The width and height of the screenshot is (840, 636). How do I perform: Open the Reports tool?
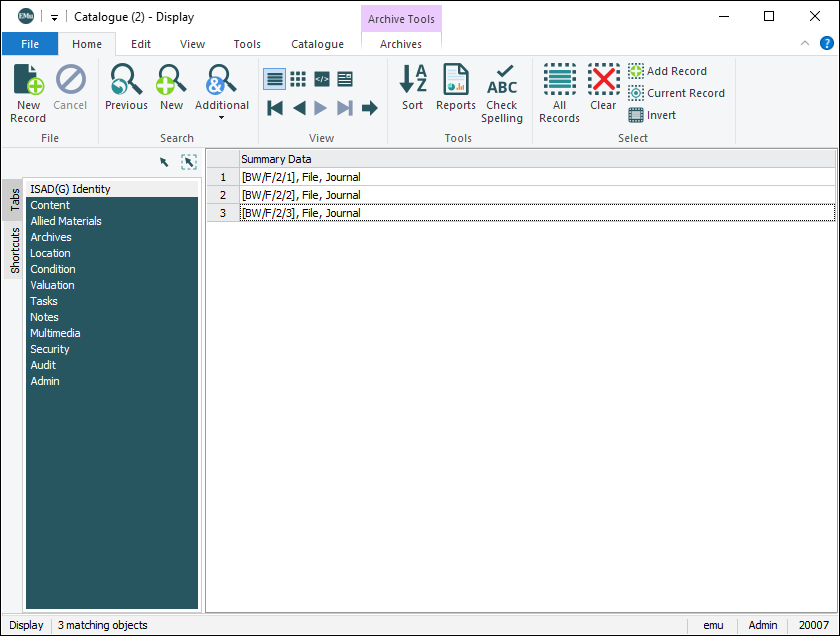(455, 90)
